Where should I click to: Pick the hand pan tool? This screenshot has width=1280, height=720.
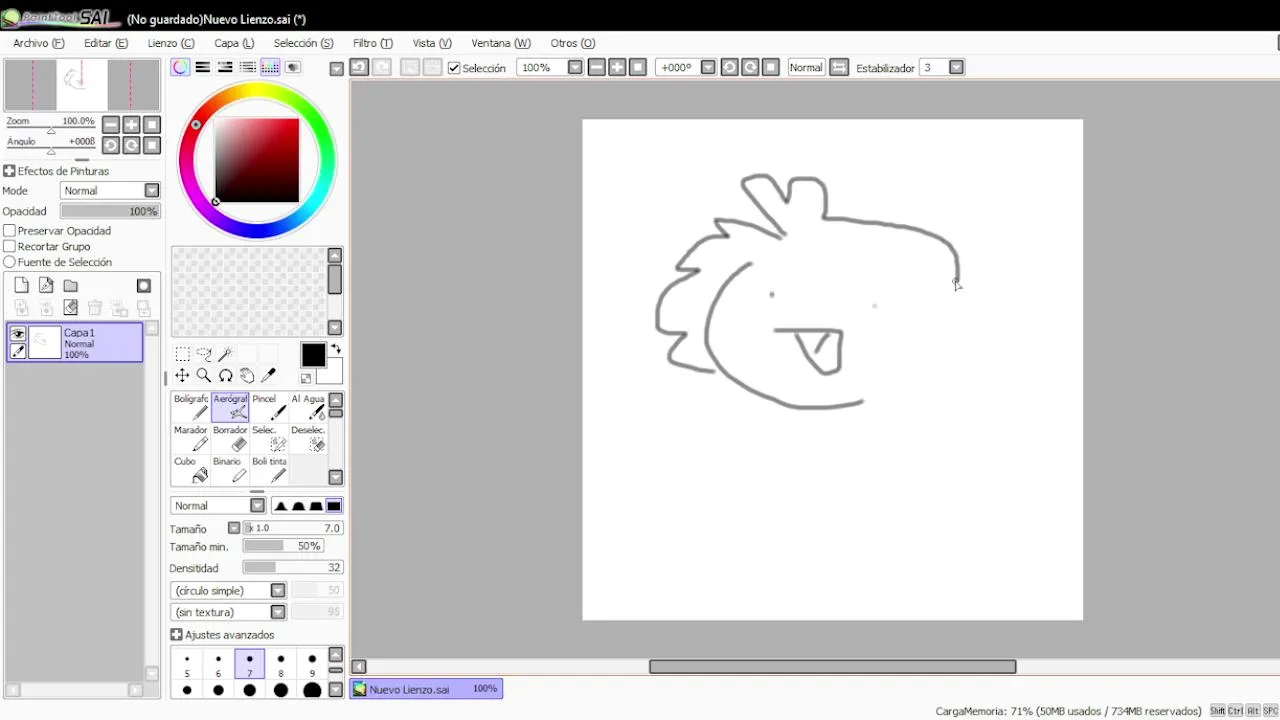click(x=247, y=376)
